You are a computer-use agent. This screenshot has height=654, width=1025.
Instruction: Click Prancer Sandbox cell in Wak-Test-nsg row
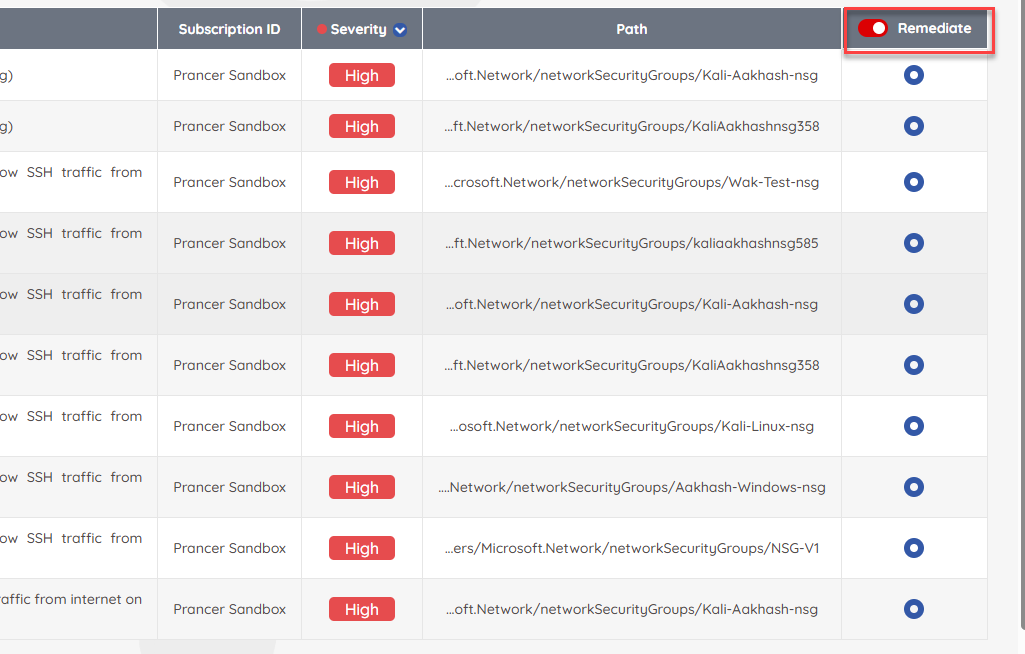coord(229,182)
